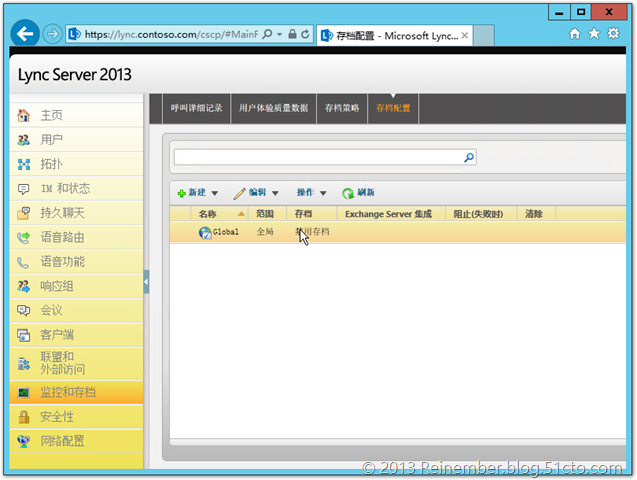Collapse the left navigation pane splitter
This screenshot has width=637, height=480.
(146, 283)
